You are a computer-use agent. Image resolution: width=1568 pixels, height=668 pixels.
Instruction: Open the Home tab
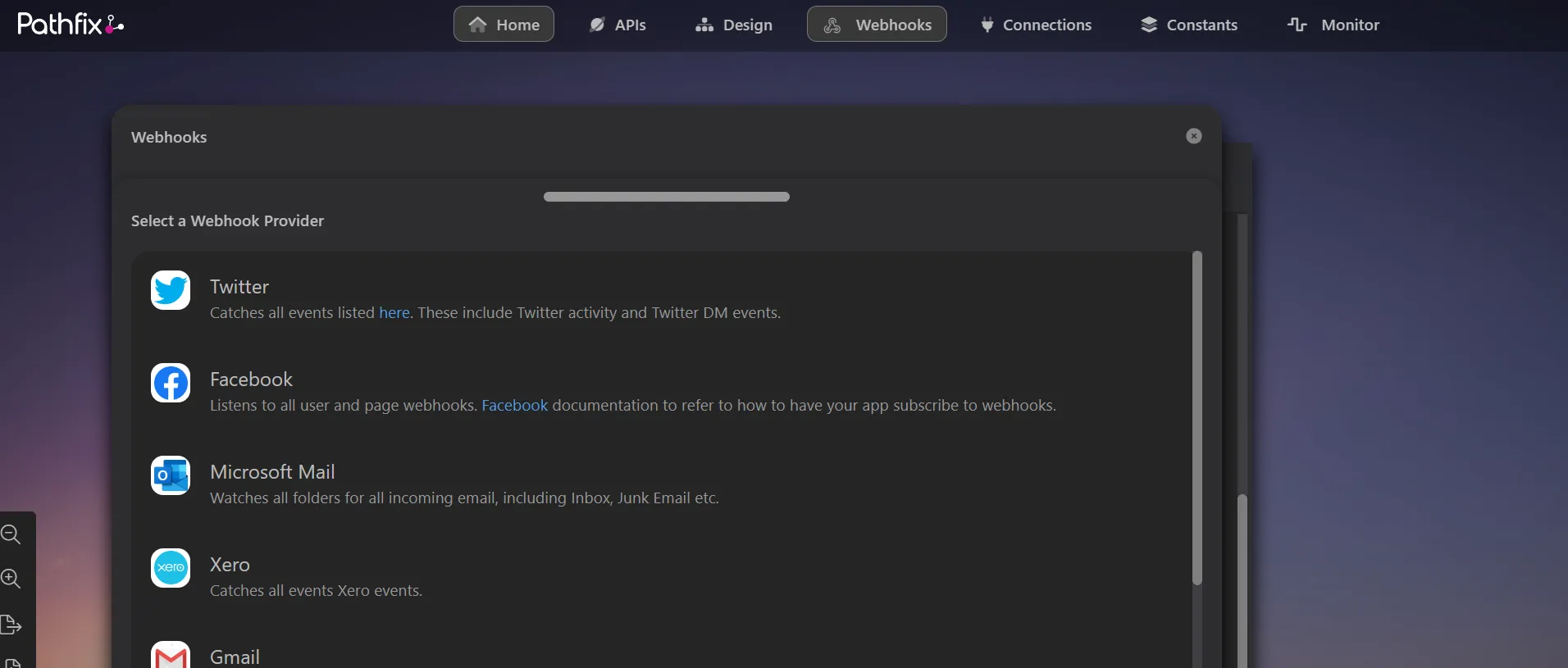[x=504, y=24]
